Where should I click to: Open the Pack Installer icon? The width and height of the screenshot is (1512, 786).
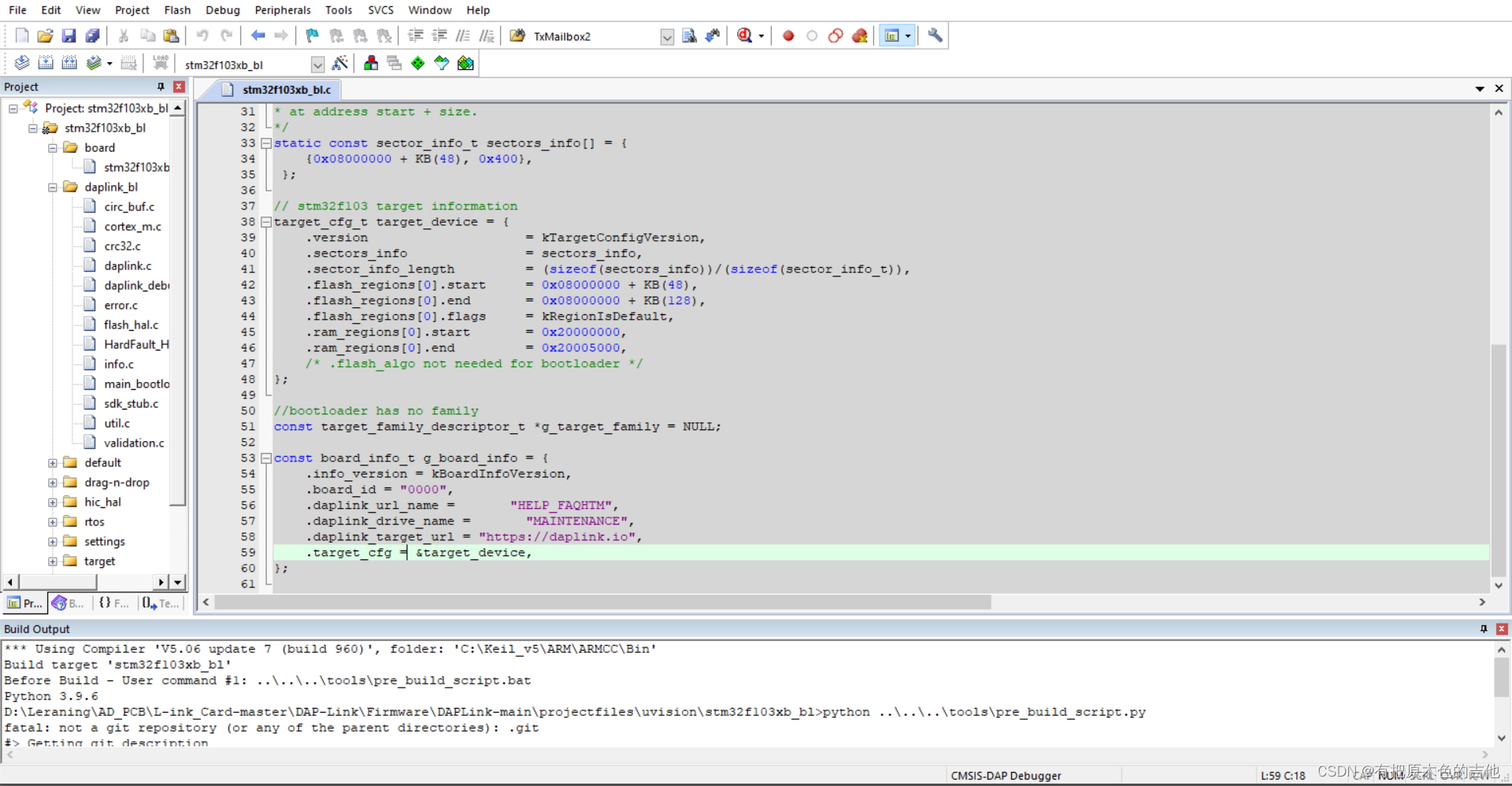click(x=465, y=63)
